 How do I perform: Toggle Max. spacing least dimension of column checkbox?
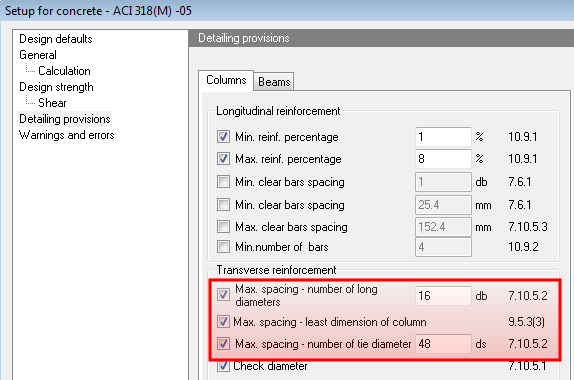click(x=223, y=322)
